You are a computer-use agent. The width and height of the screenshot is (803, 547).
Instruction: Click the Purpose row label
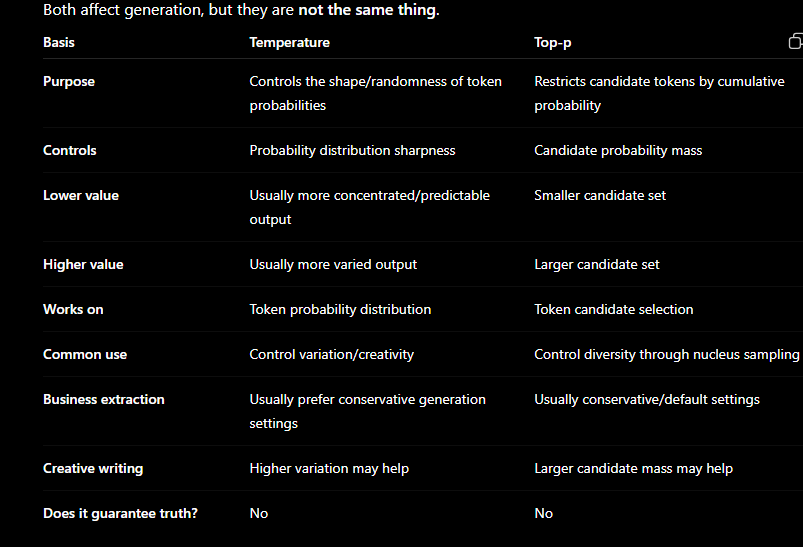69,81
